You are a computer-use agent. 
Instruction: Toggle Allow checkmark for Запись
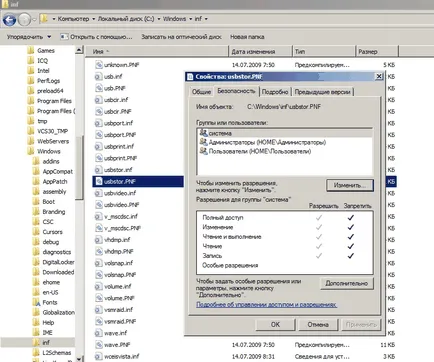pyautogui.click(x=319, y=256)
